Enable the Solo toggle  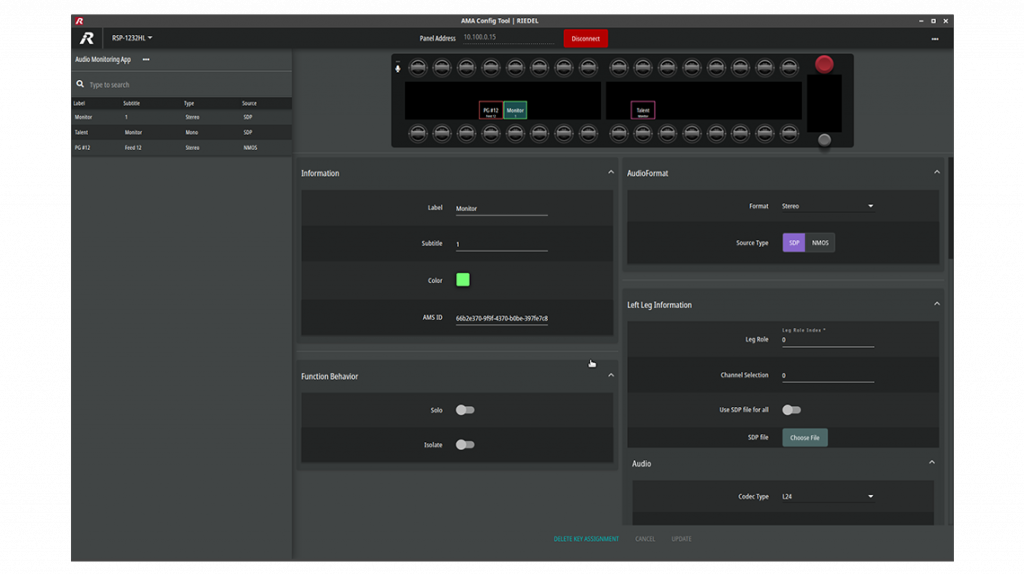464,410
